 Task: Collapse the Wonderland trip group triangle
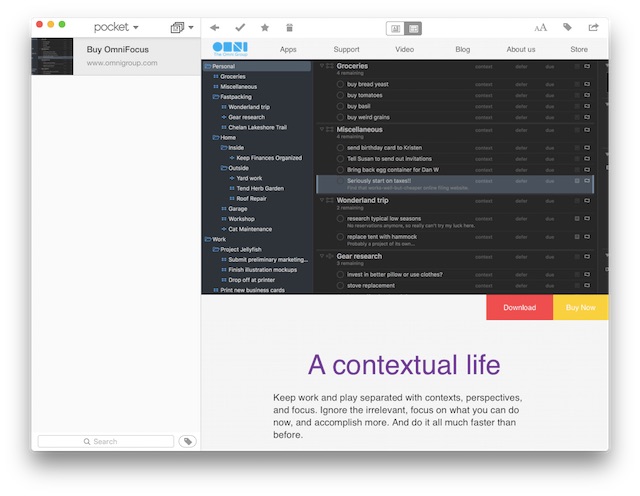(322, 200)
